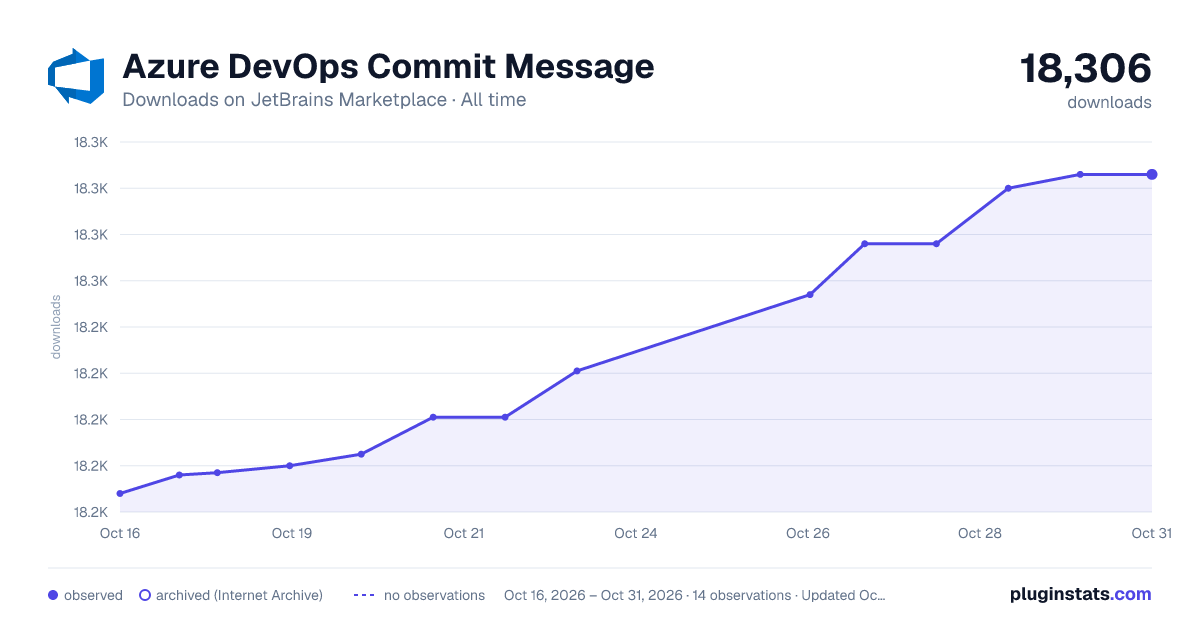Viewport: 1200px width, 630px height.
Task: Click the Oct 24 x-axis label
Action: [636, 533]
